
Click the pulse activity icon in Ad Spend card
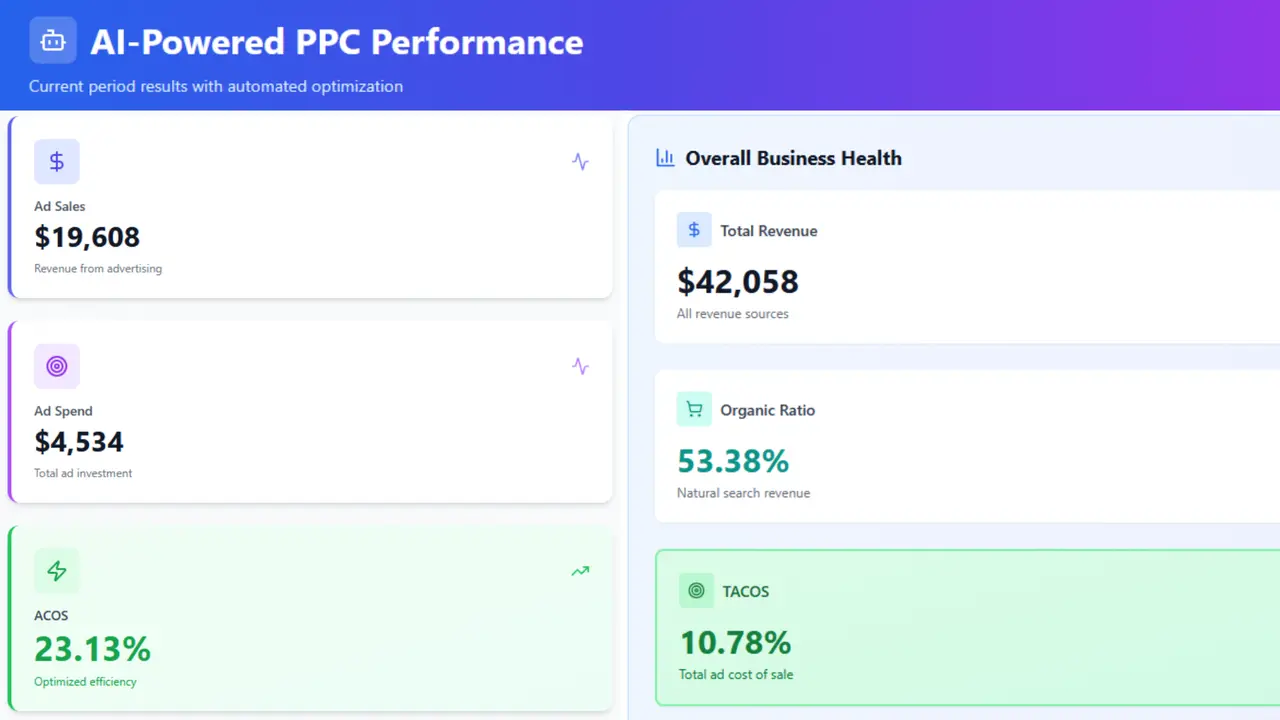pos(580,366)
